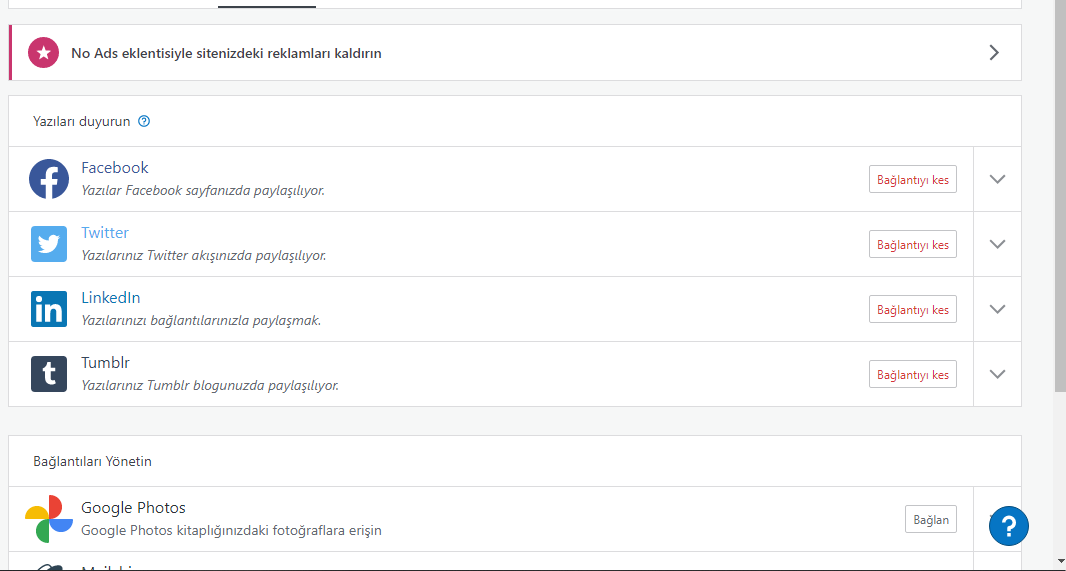The height and width of the screenshot is (571, 1066).
Task: Click the LinkedIn logo icon
Action: [49, 309]
